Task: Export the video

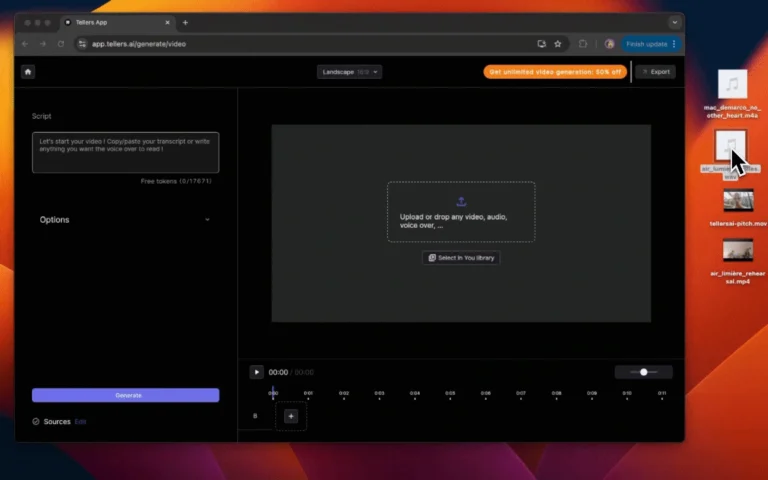Action: (656, 72)
